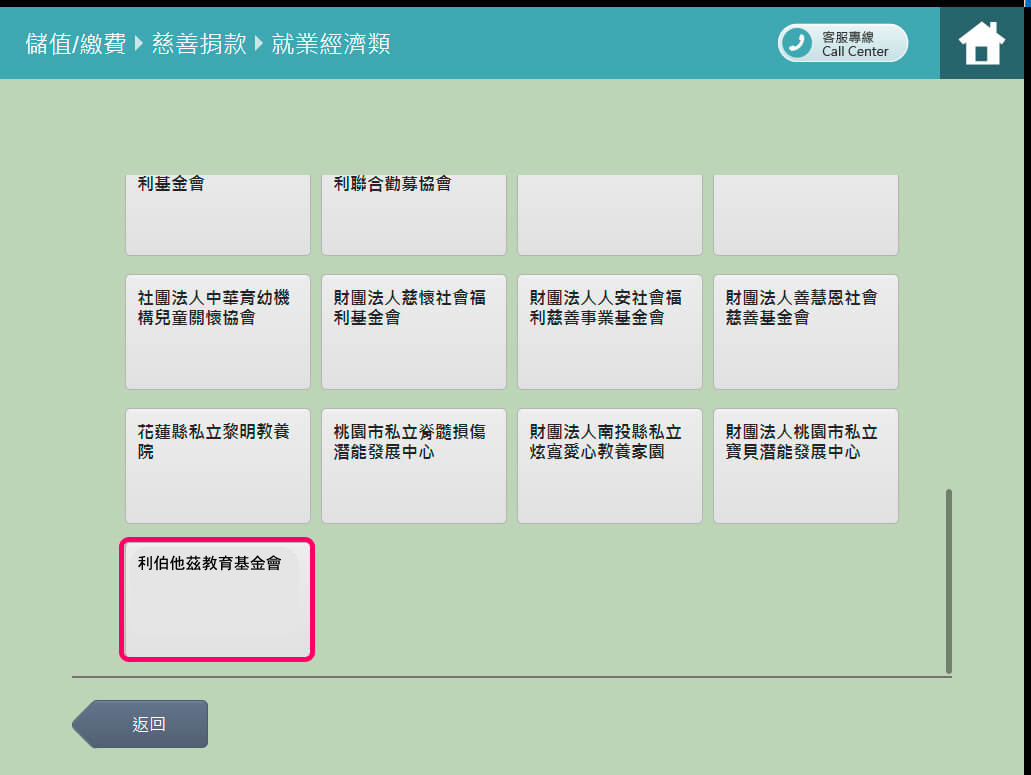Pick 財團法人人安社會福利慈善事業基金會
The height and width of the screenshot is (775, 1031).
pyautogui.click(x=609, y=331)
